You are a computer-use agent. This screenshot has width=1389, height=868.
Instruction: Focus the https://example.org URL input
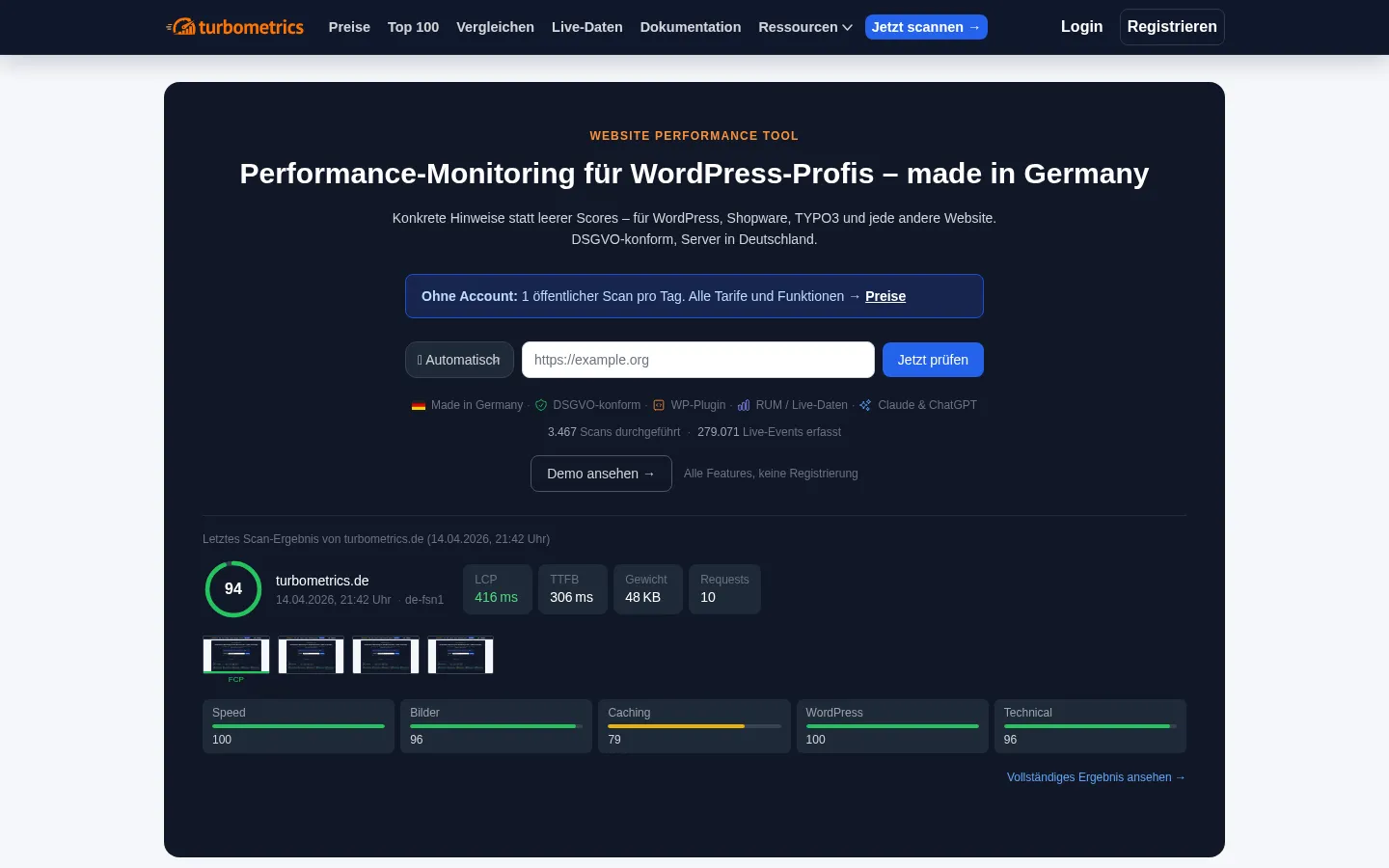point(698,360)
